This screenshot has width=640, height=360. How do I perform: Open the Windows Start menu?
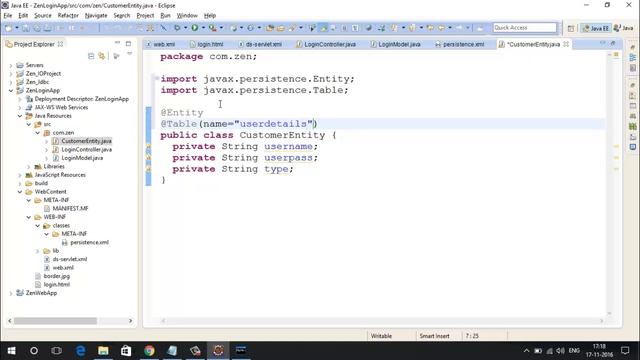point(11,351)
